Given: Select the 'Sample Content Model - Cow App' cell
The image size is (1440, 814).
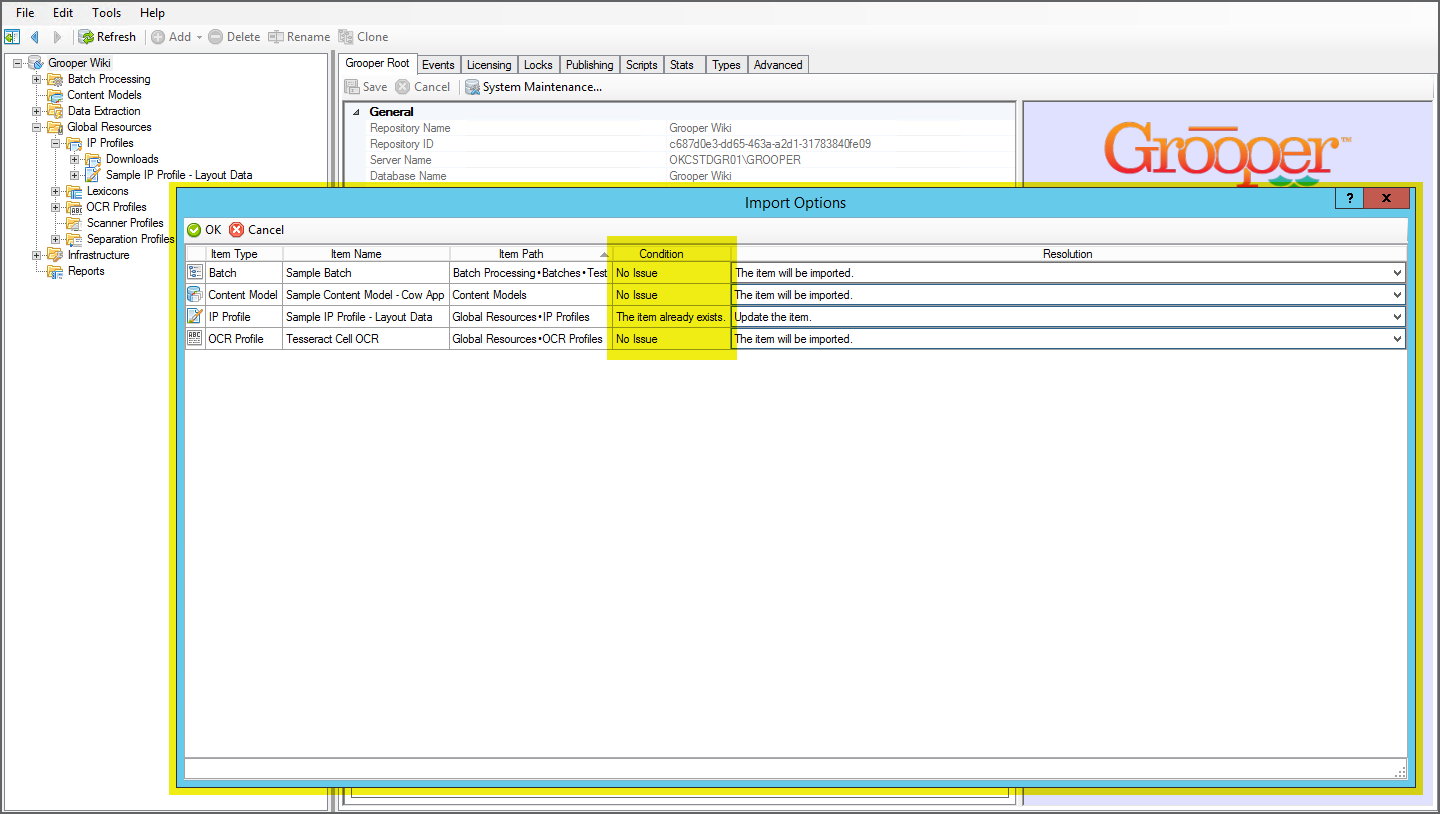Looking at the screenshot, I should (366, 295).
